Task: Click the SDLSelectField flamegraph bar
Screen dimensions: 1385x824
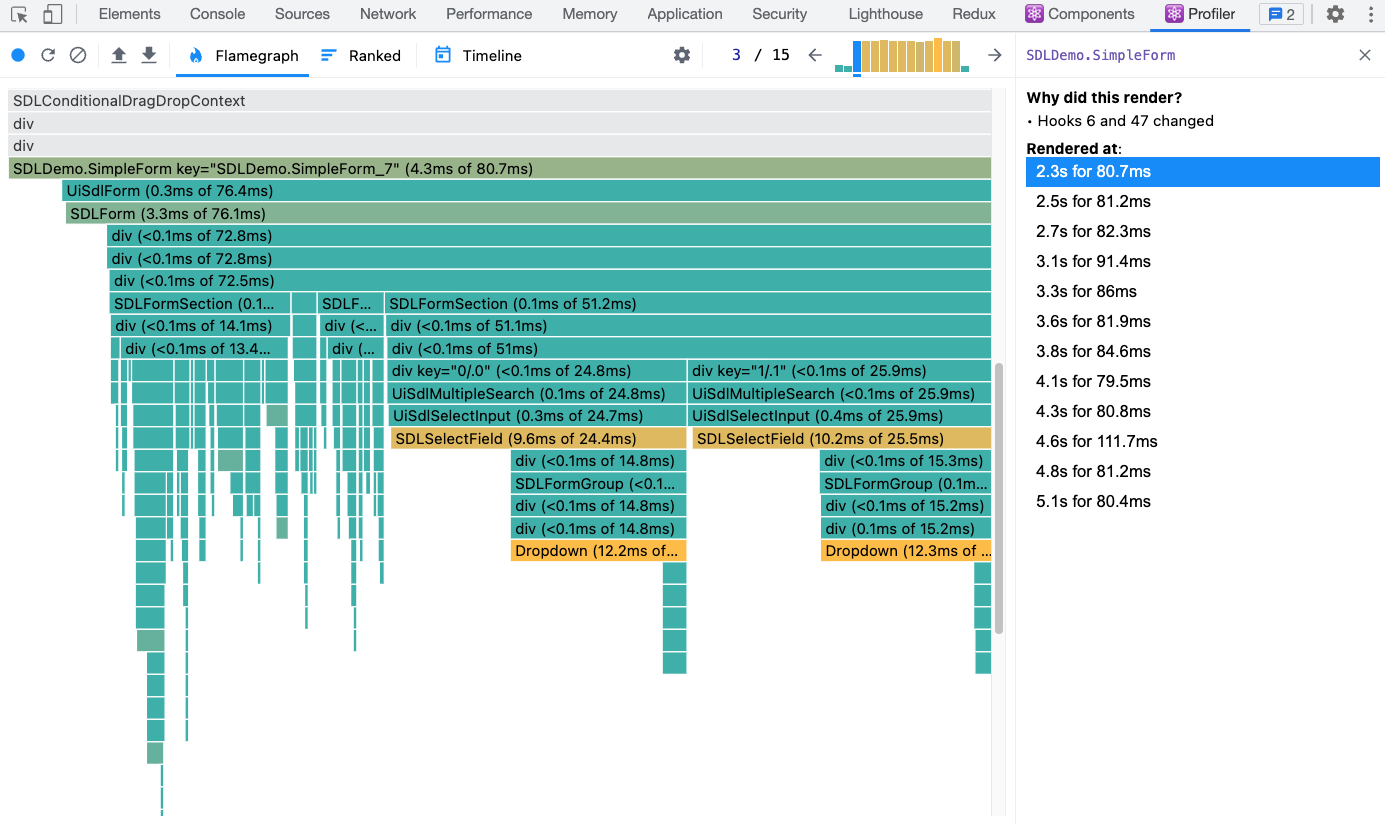Action: (x=540, y=438)
